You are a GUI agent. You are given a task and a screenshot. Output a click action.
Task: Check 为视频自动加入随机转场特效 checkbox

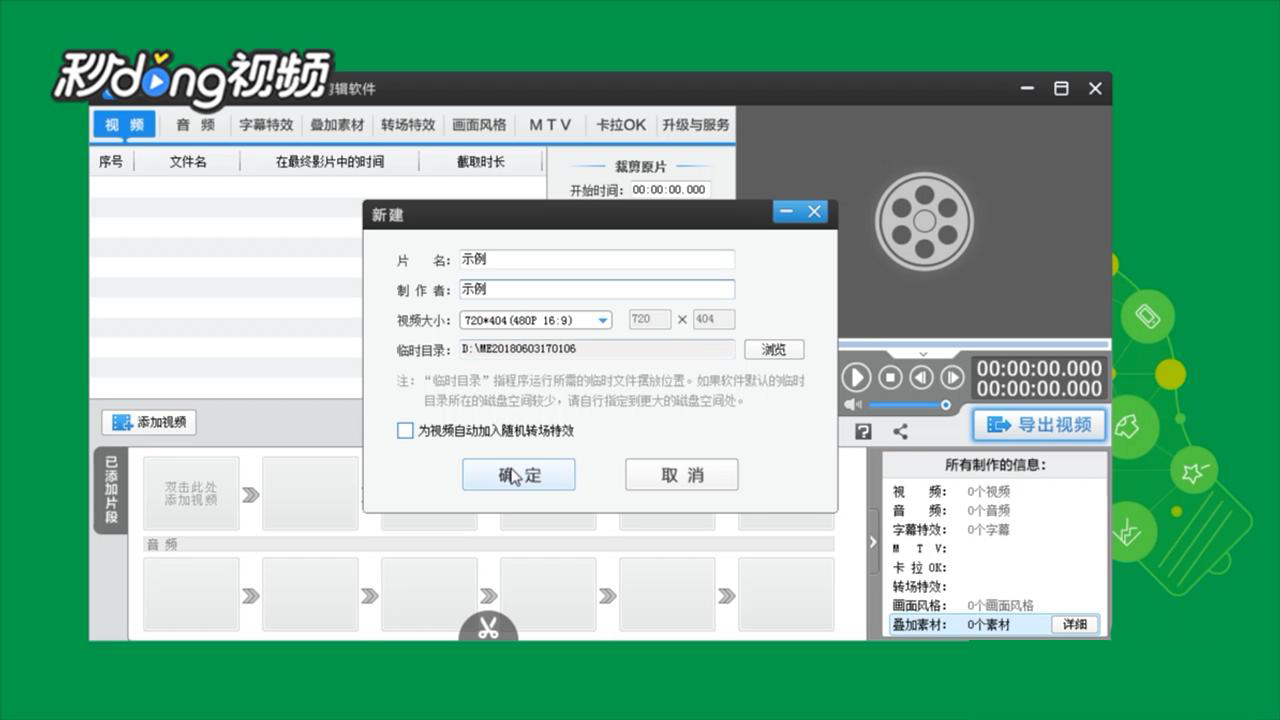(x=405, y=431)
